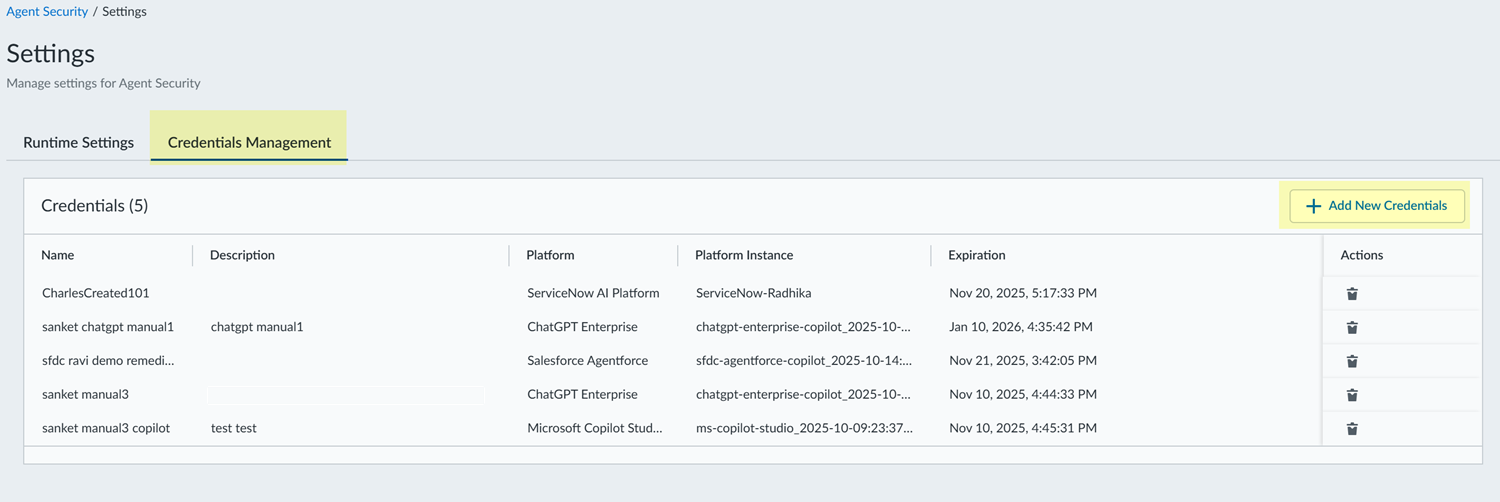Delete sfdc ravi demo credential row

pos(1352,361)
